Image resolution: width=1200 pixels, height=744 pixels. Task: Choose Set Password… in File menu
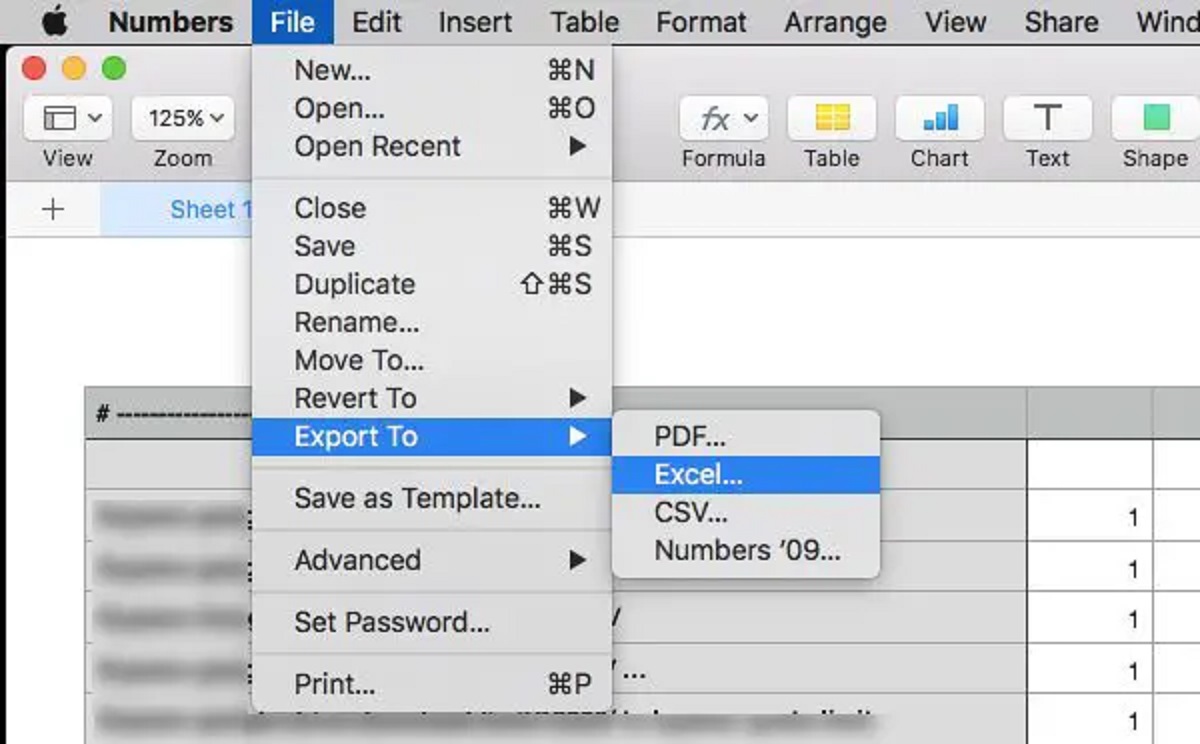point(392,622)
